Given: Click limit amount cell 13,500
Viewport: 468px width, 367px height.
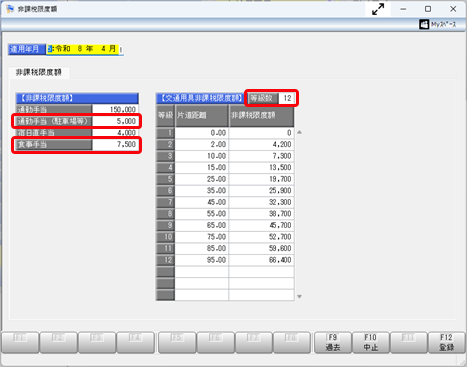Looking at the screenshot, I should 261,167.
